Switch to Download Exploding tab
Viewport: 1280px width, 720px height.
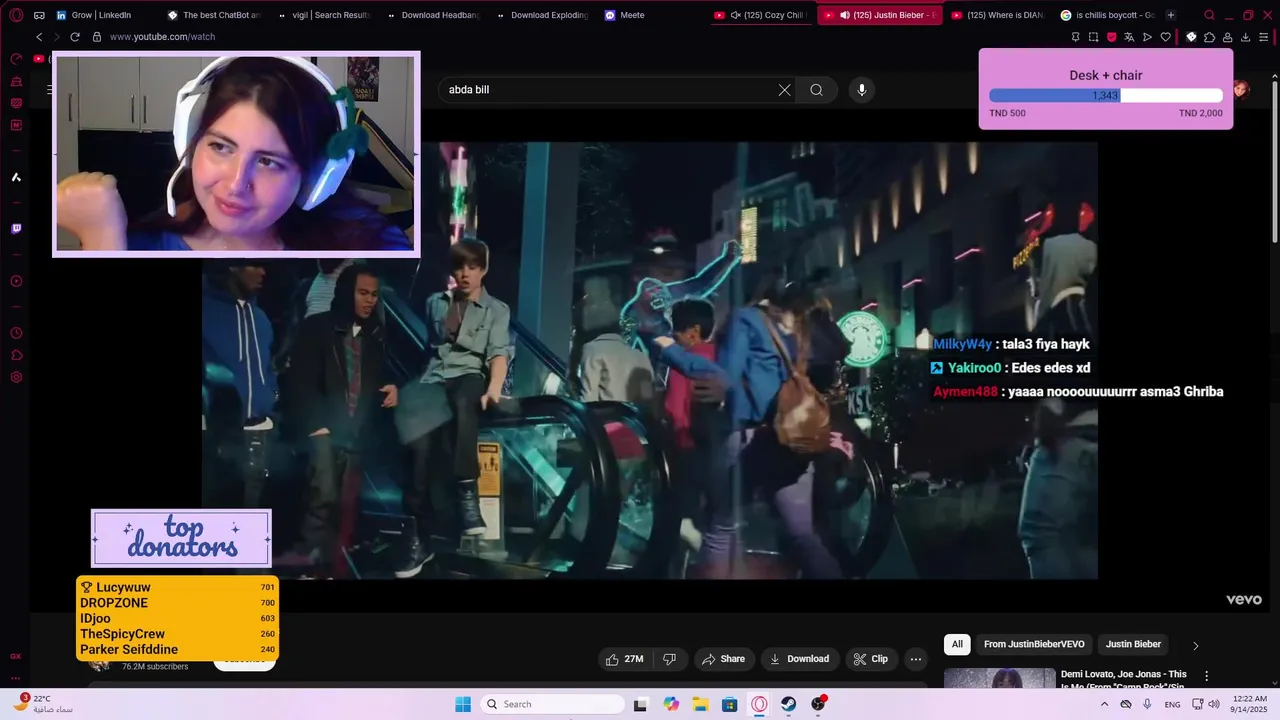542,15
